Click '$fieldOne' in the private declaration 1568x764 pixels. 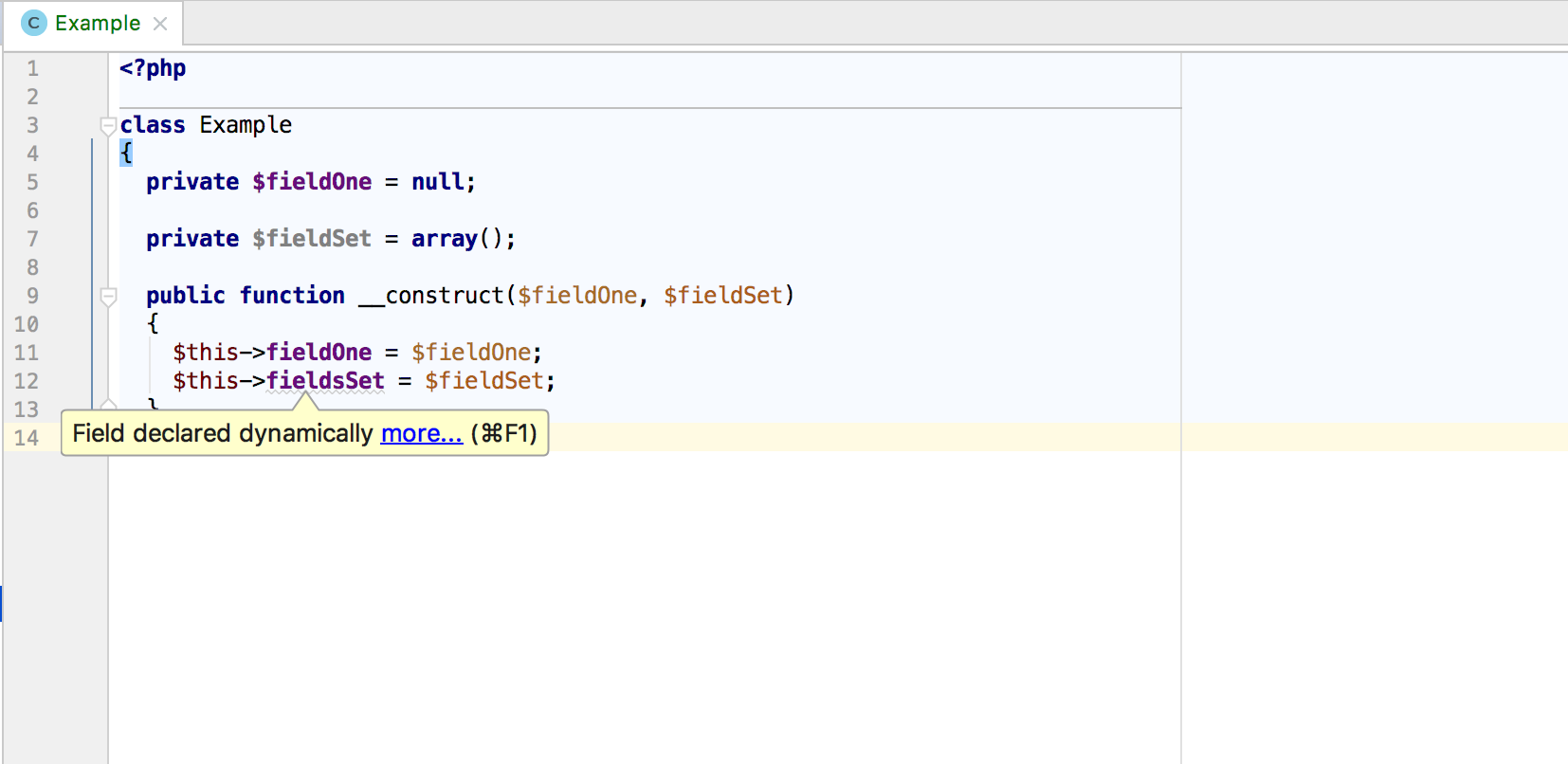(x=312, y=182)
